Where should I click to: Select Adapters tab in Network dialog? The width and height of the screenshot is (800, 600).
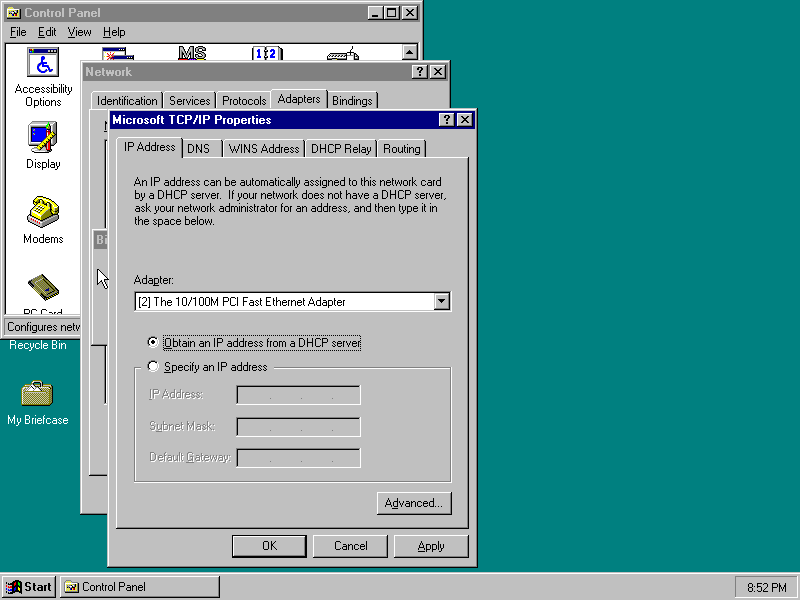pyautogui.click(x=299, y=99)
